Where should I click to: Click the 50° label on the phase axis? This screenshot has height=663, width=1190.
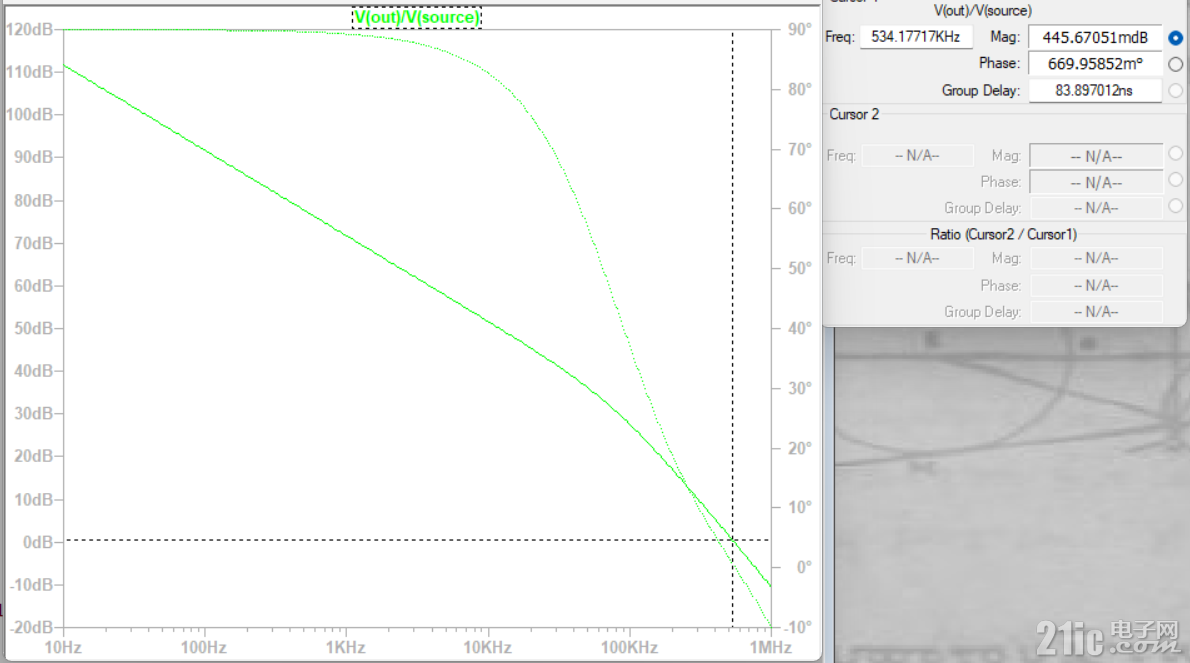pos(799,268)
